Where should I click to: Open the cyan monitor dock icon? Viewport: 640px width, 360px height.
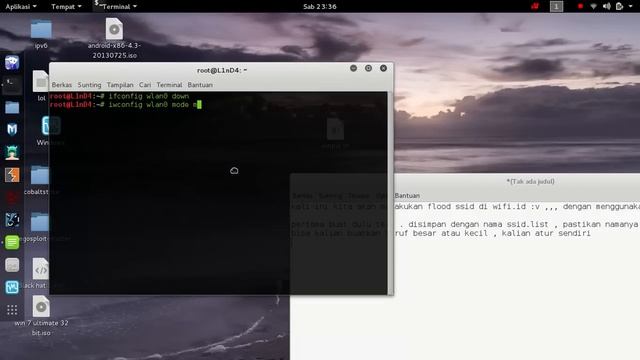(12, 287)
